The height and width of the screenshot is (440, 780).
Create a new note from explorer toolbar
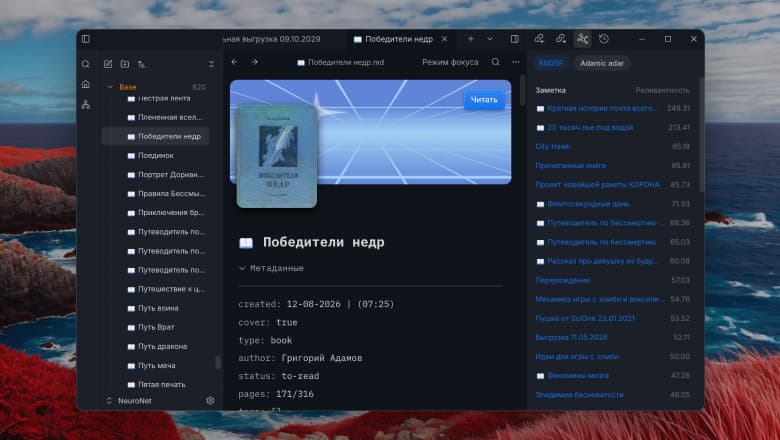coord(108,64)
